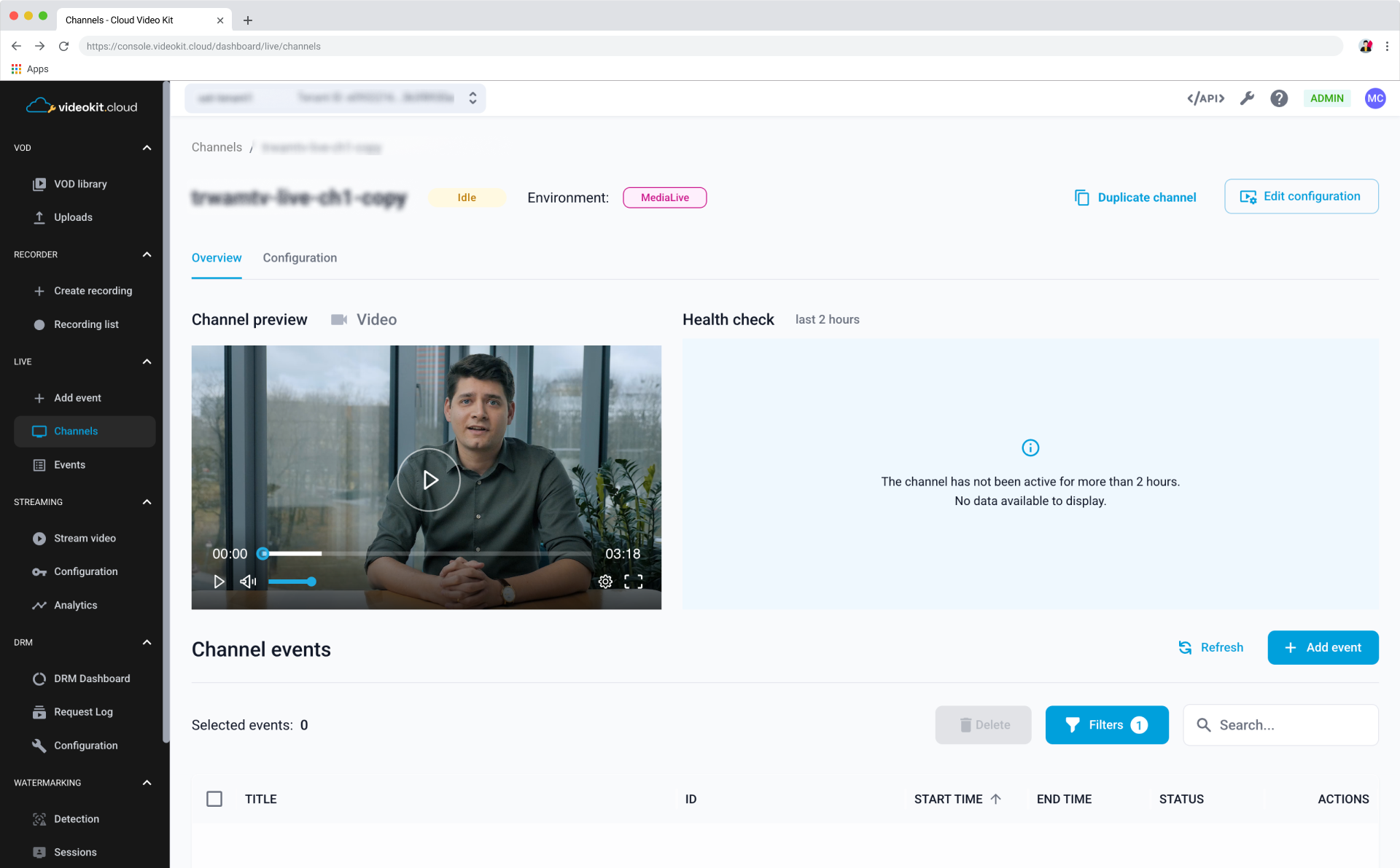This screenshot has height=868, width=1400.
Task: Open the help question mark icon
Action: click(1279, 98)
